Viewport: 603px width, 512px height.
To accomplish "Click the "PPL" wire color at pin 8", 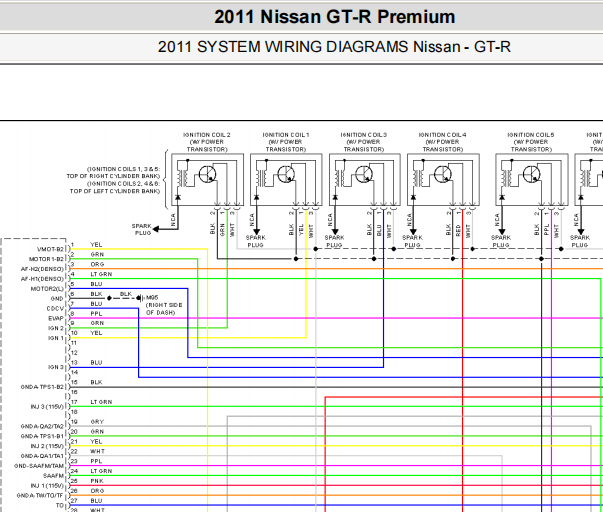I will (x=96, y=314).
